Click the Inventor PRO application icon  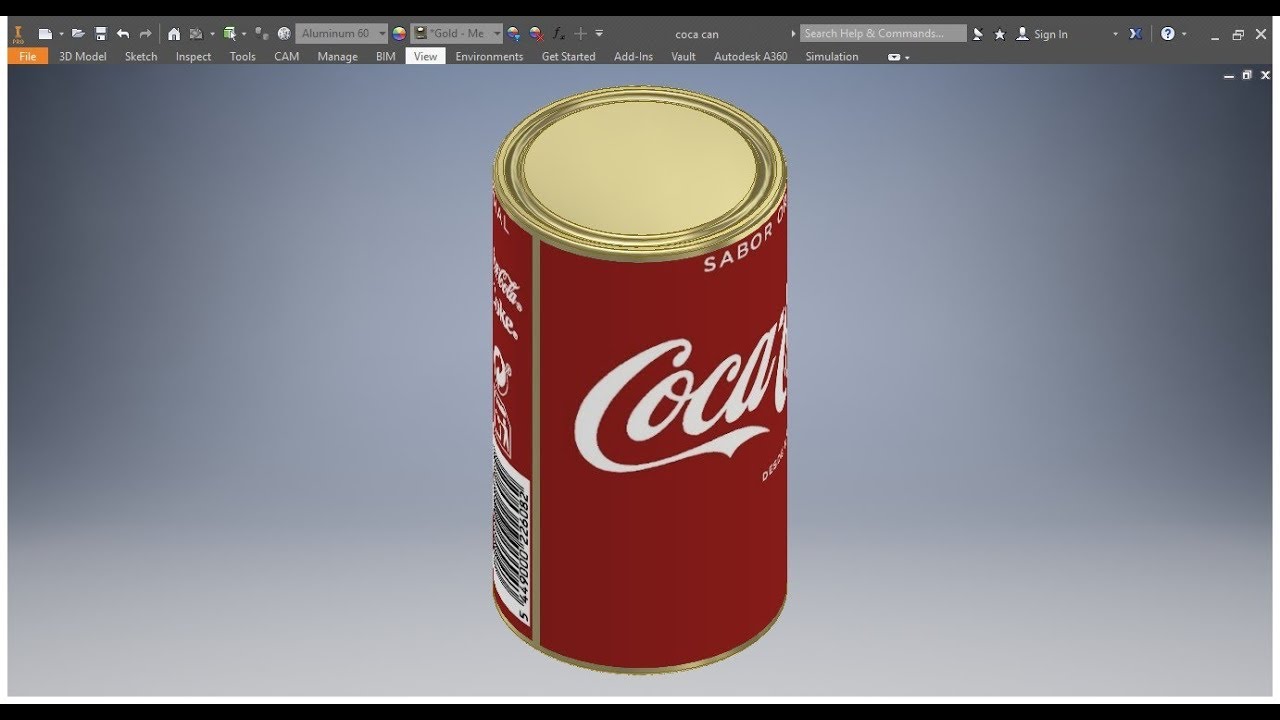tap(18, 34)
